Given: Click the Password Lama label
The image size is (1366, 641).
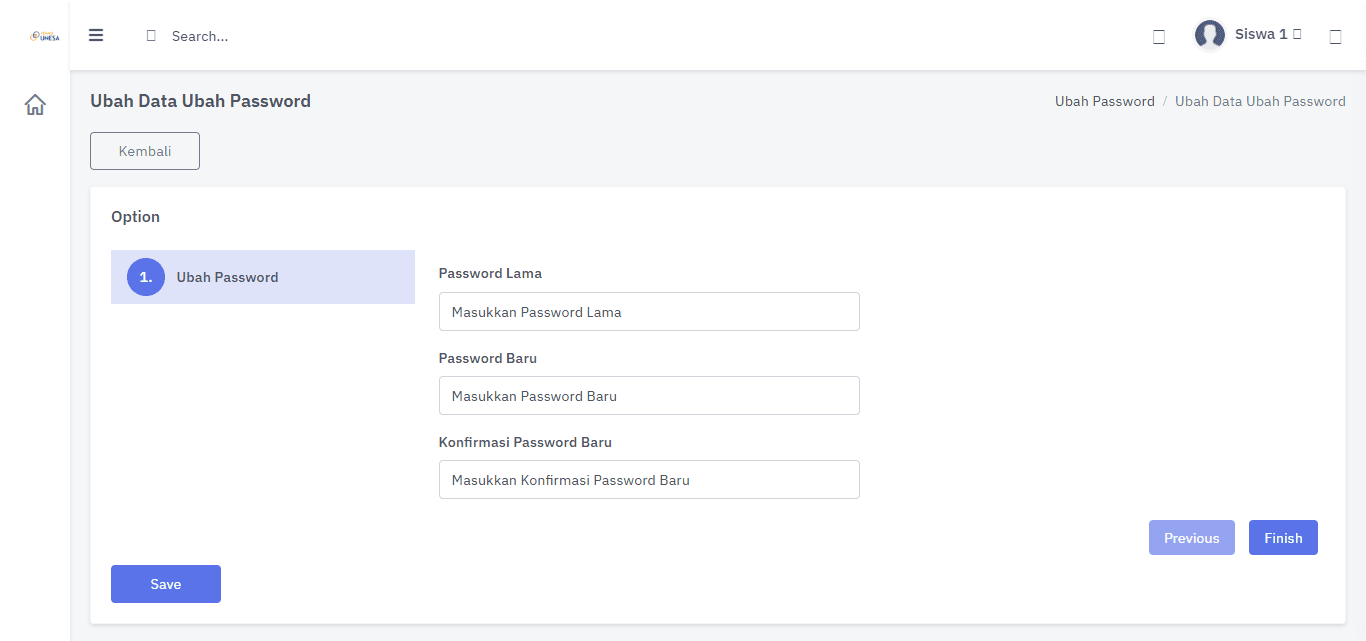Looking at the screenshot, I should click(x=490, y=273).
